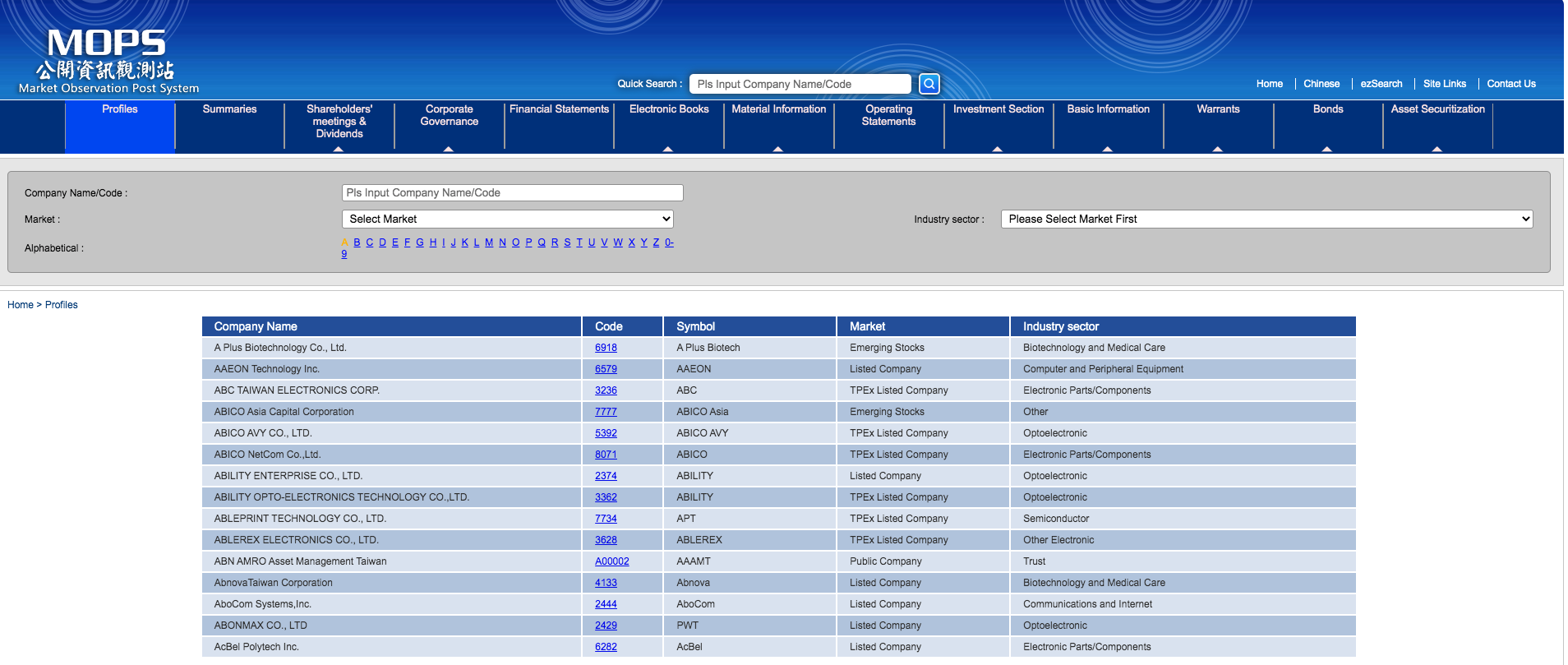The width and height of the screenshot is (1568, 665).
Task: Open the Contact Us link
Action: point(1510,84)
